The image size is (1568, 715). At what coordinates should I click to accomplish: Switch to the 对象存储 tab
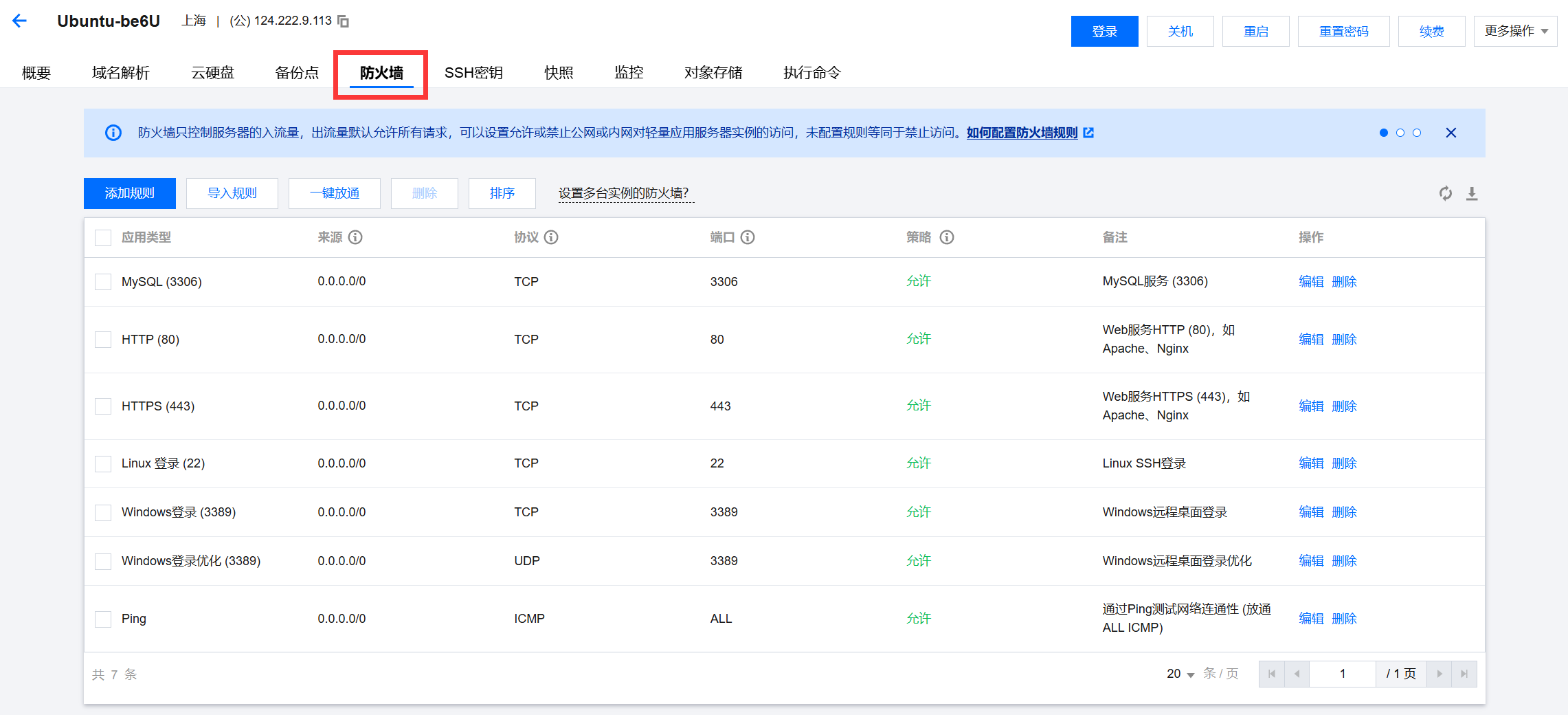coord(713,72)
